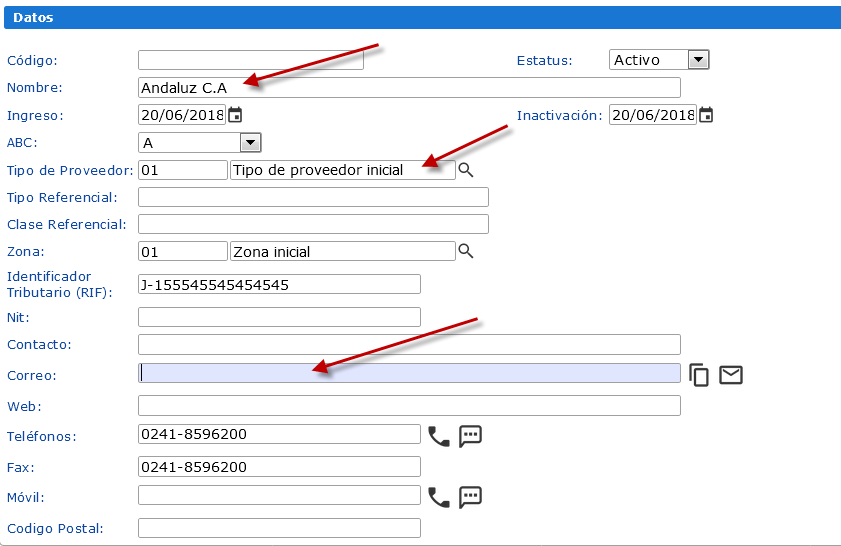The width and height of the screenshot is (841, 546).
Task: Edit the RIF field J-155545545454545
Action: point(279,284)
